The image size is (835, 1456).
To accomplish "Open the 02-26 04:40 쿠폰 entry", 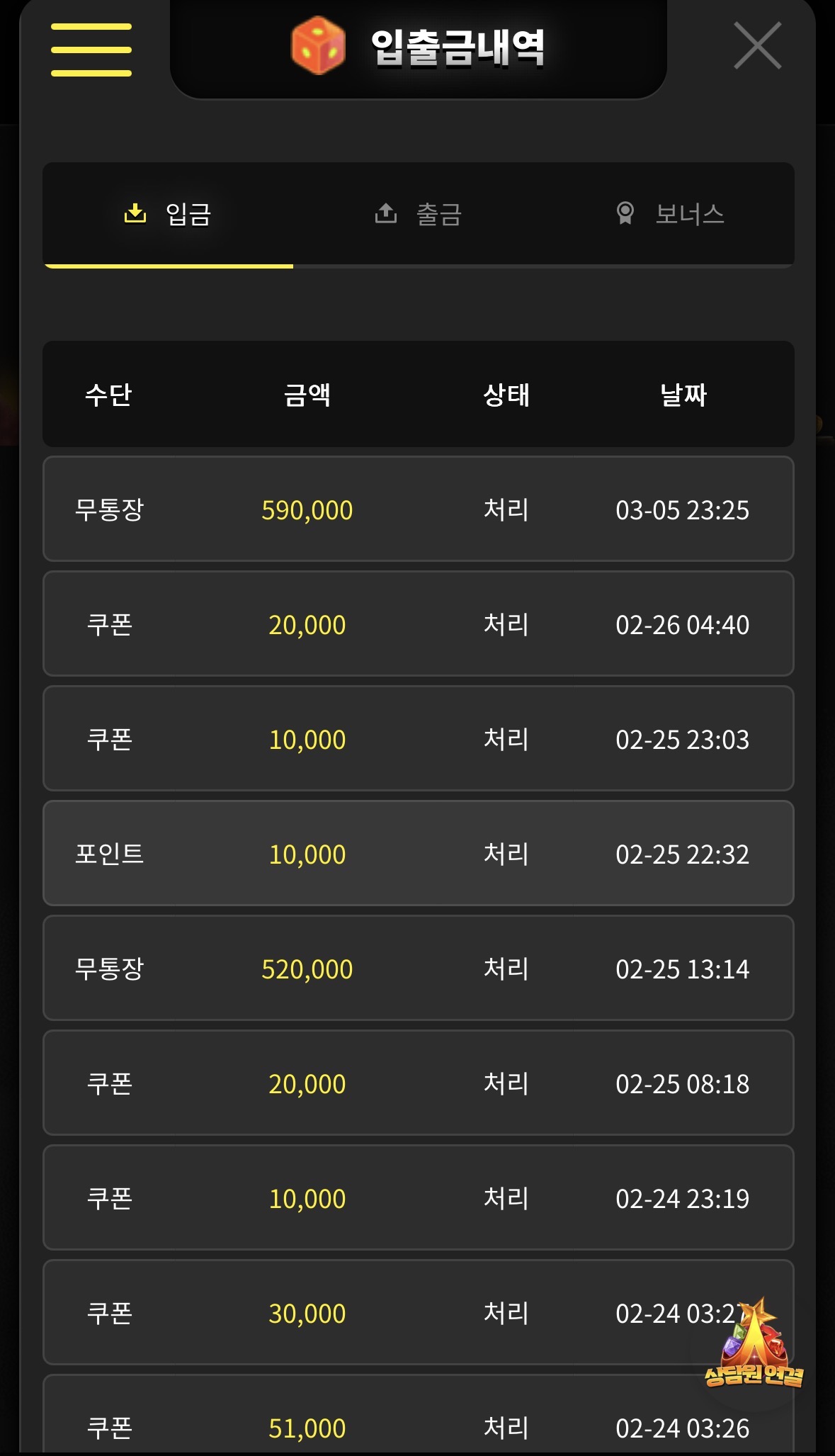I will point(418,624).
